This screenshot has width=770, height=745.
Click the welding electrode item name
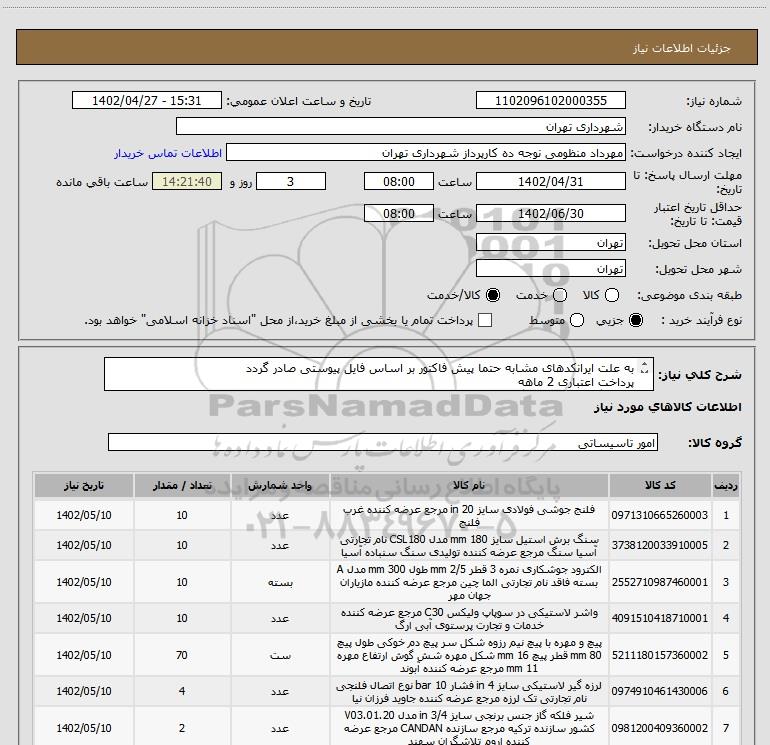pos(469,582)
